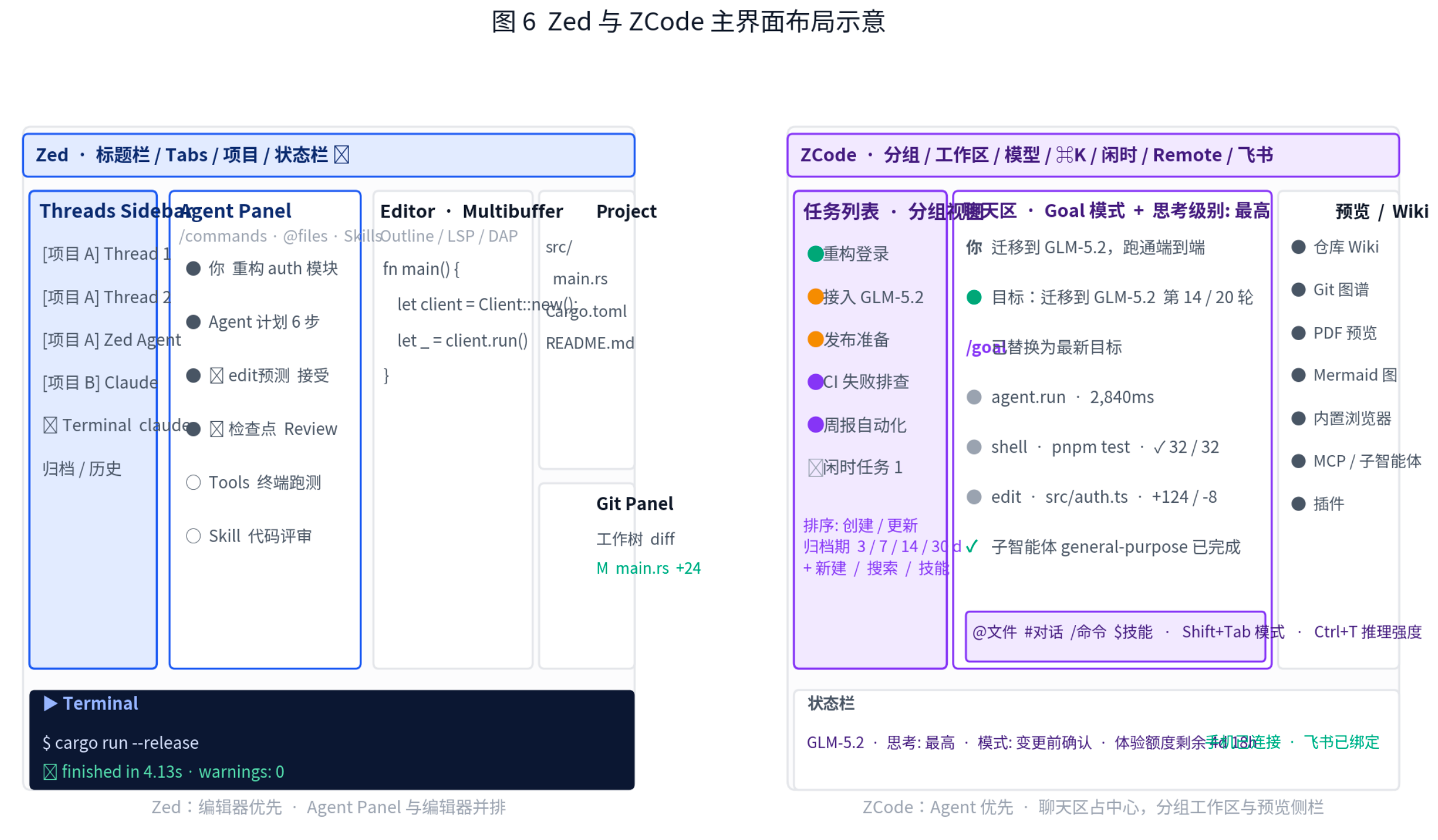1438x840 pixels.
Task: Click 你 迁移到 GLM-5.2，跑通端到端 message
Action: 1085,247
